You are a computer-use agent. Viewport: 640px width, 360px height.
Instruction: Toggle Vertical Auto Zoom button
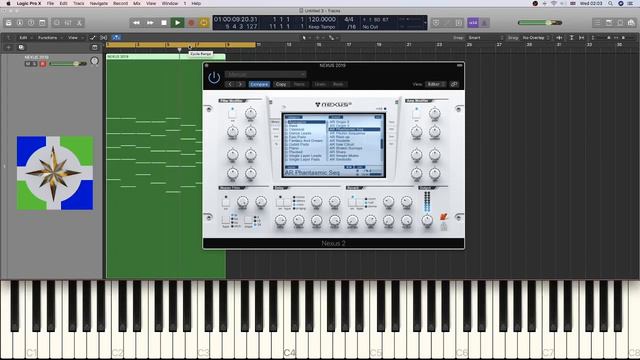pyautogui.click(x=571, y=38)
